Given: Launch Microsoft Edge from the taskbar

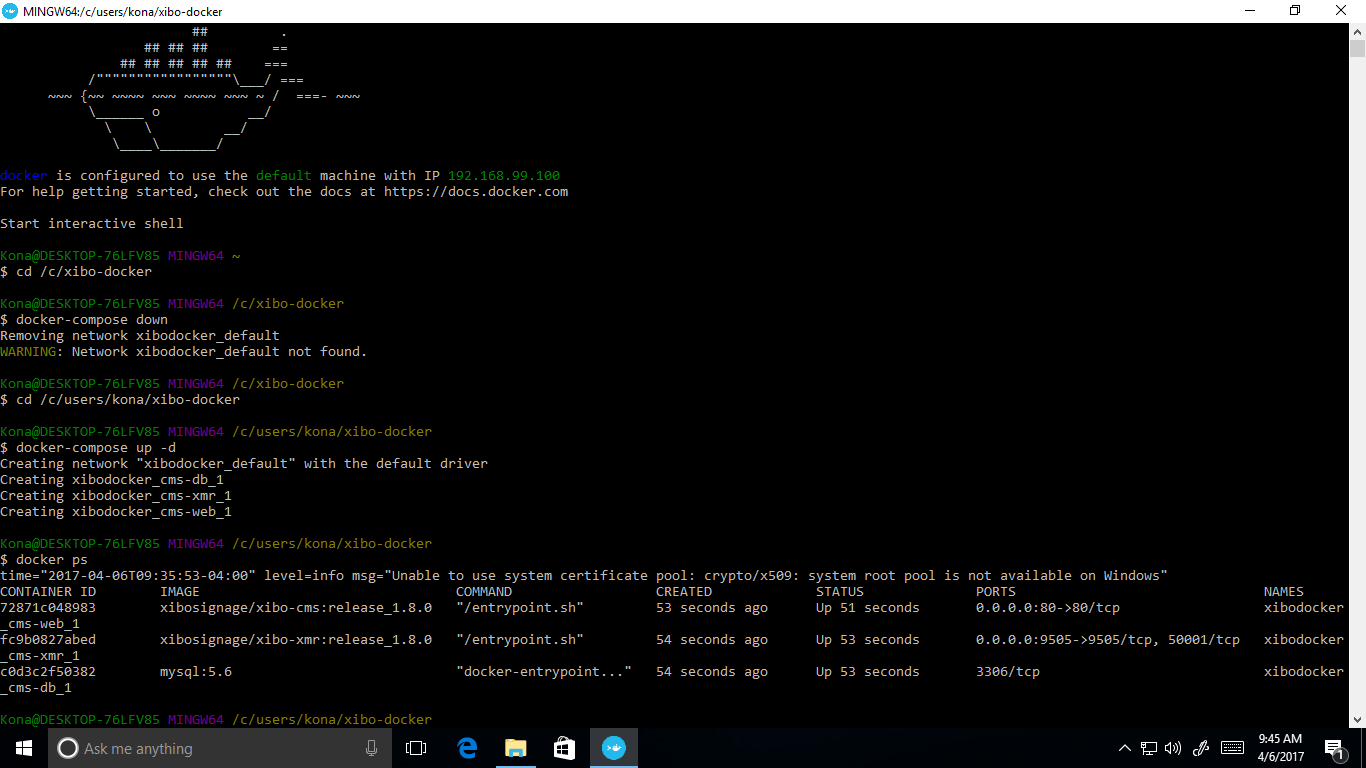Looking at the screenshot, I should (x=466, y=748).
